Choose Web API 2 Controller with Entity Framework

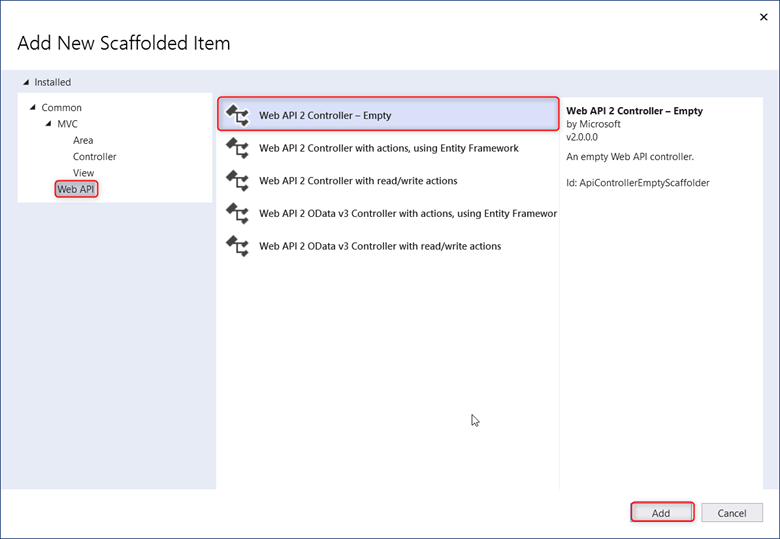(388, 148)
